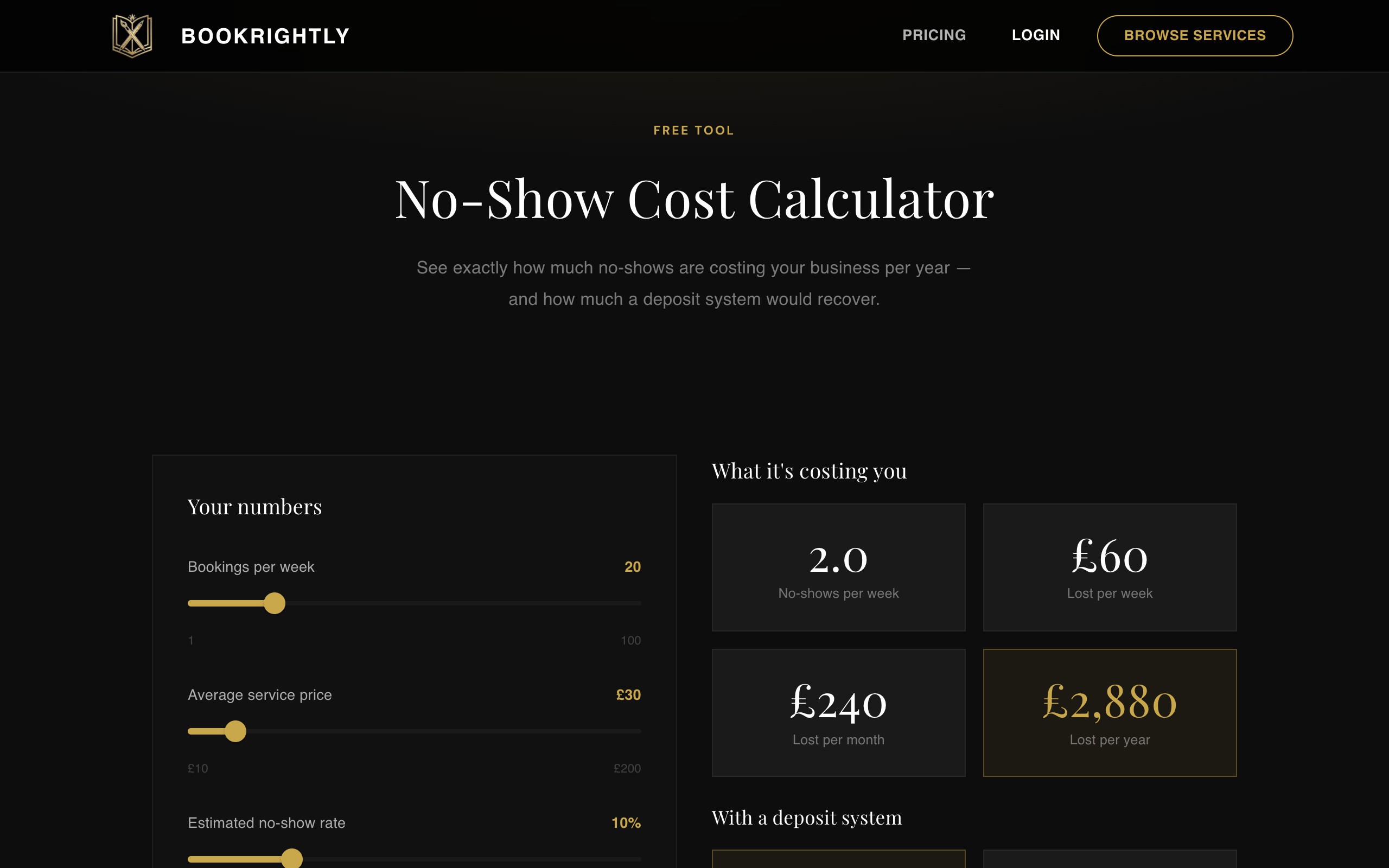Screen dimensions: 1389x868
Task: Click the Average service price slider handle
Action: point(235,731)
